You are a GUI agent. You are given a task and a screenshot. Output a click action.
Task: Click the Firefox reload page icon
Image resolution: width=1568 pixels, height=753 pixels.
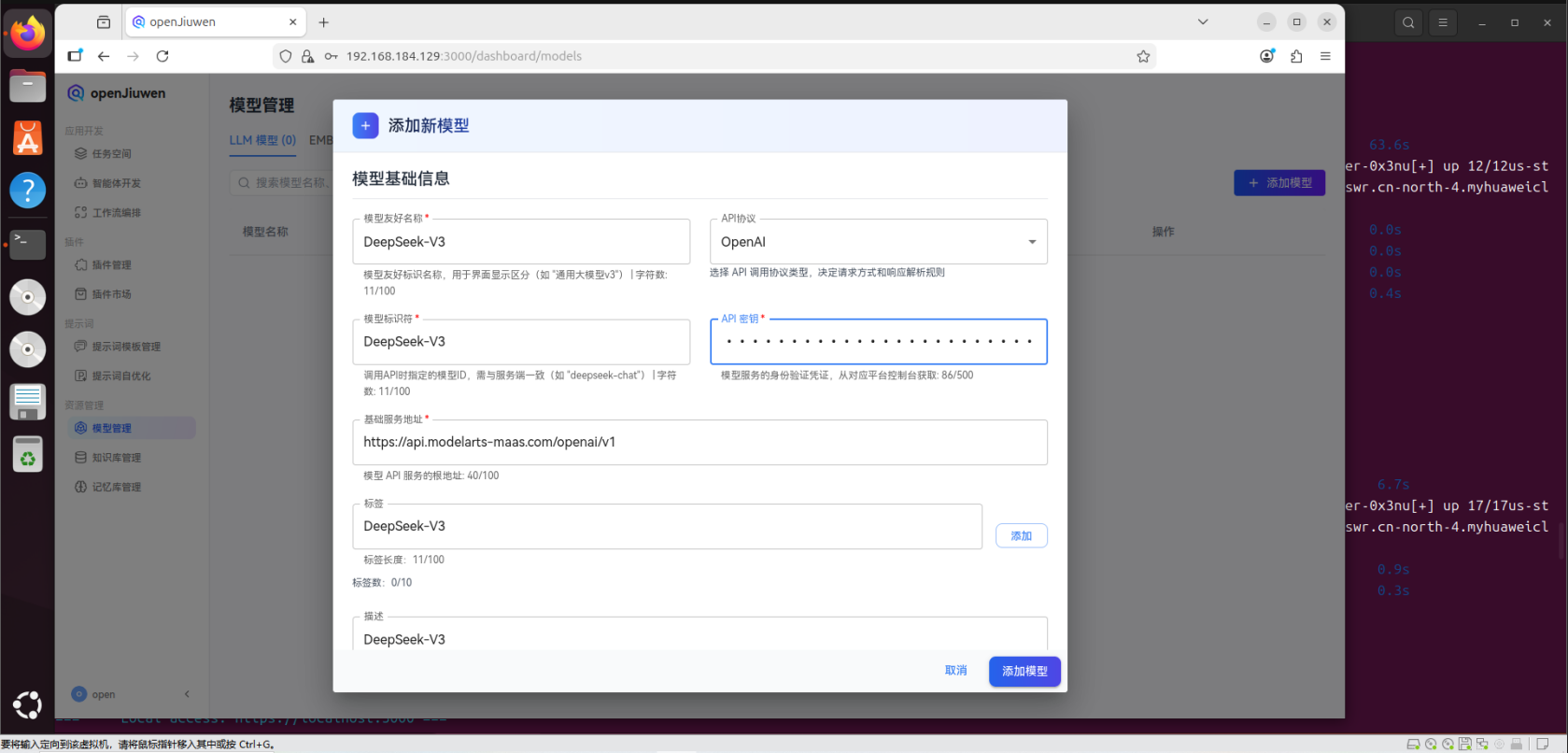[x=162, y=56]
